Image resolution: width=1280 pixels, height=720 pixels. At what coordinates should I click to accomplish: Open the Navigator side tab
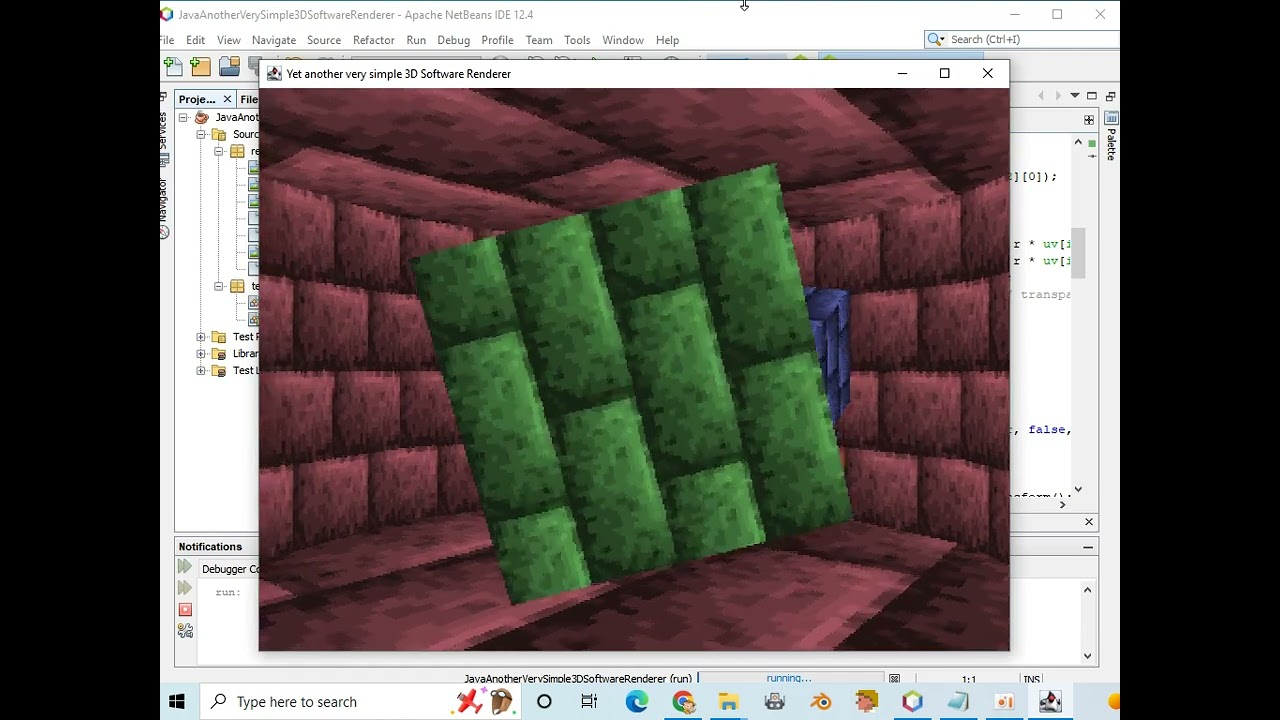164,210
